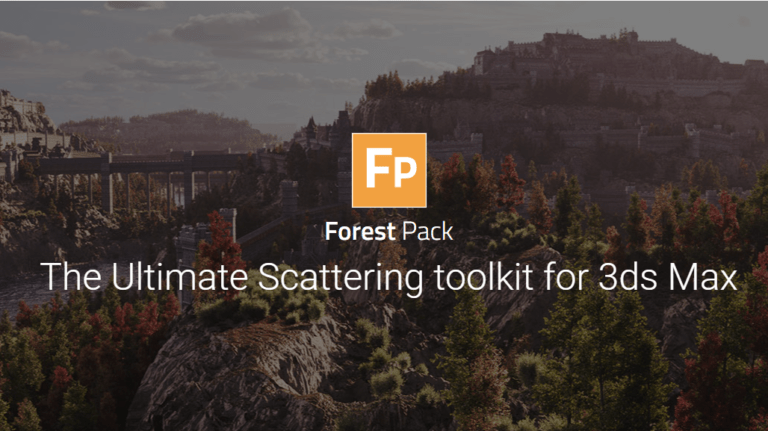Click the word "Scattering" in the headline
Screen dimensions: 768x431
341,278
